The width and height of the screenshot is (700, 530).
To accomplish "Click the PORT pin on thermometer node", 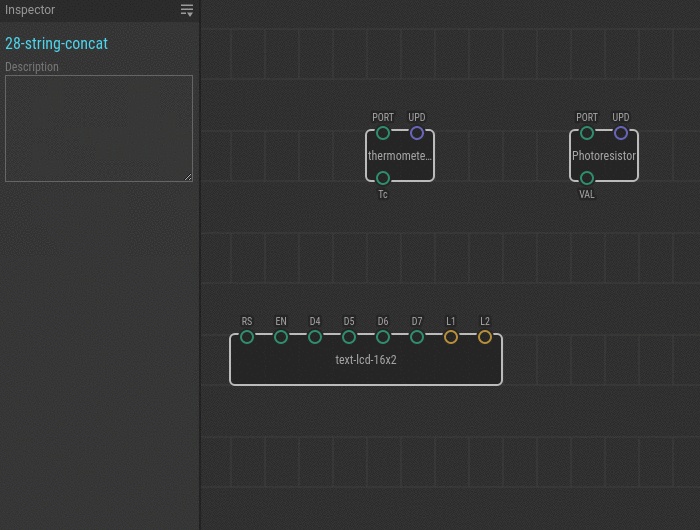I will 383,133.
